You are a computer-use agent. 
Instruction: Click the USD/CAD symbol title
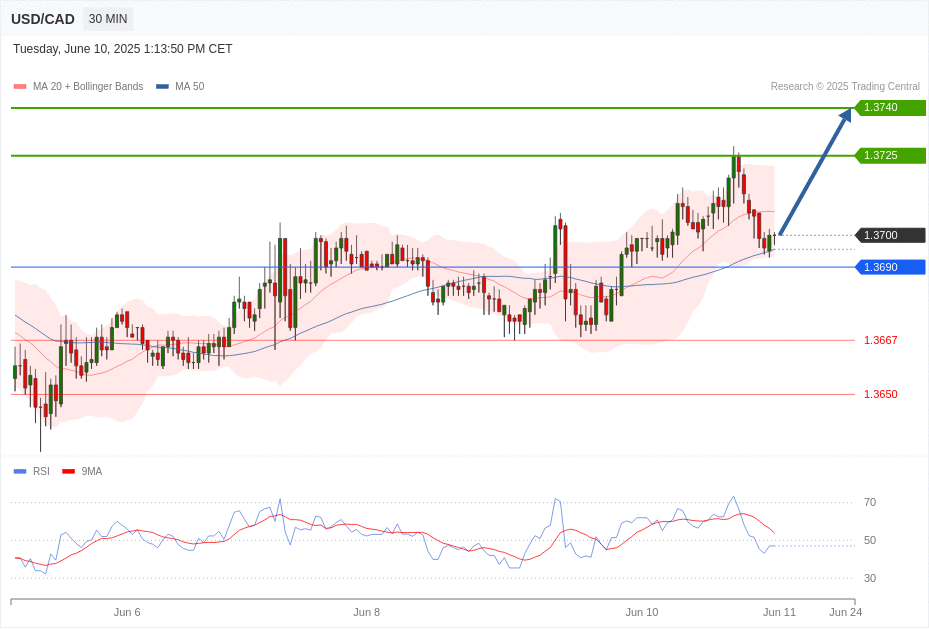click(43, 19)
